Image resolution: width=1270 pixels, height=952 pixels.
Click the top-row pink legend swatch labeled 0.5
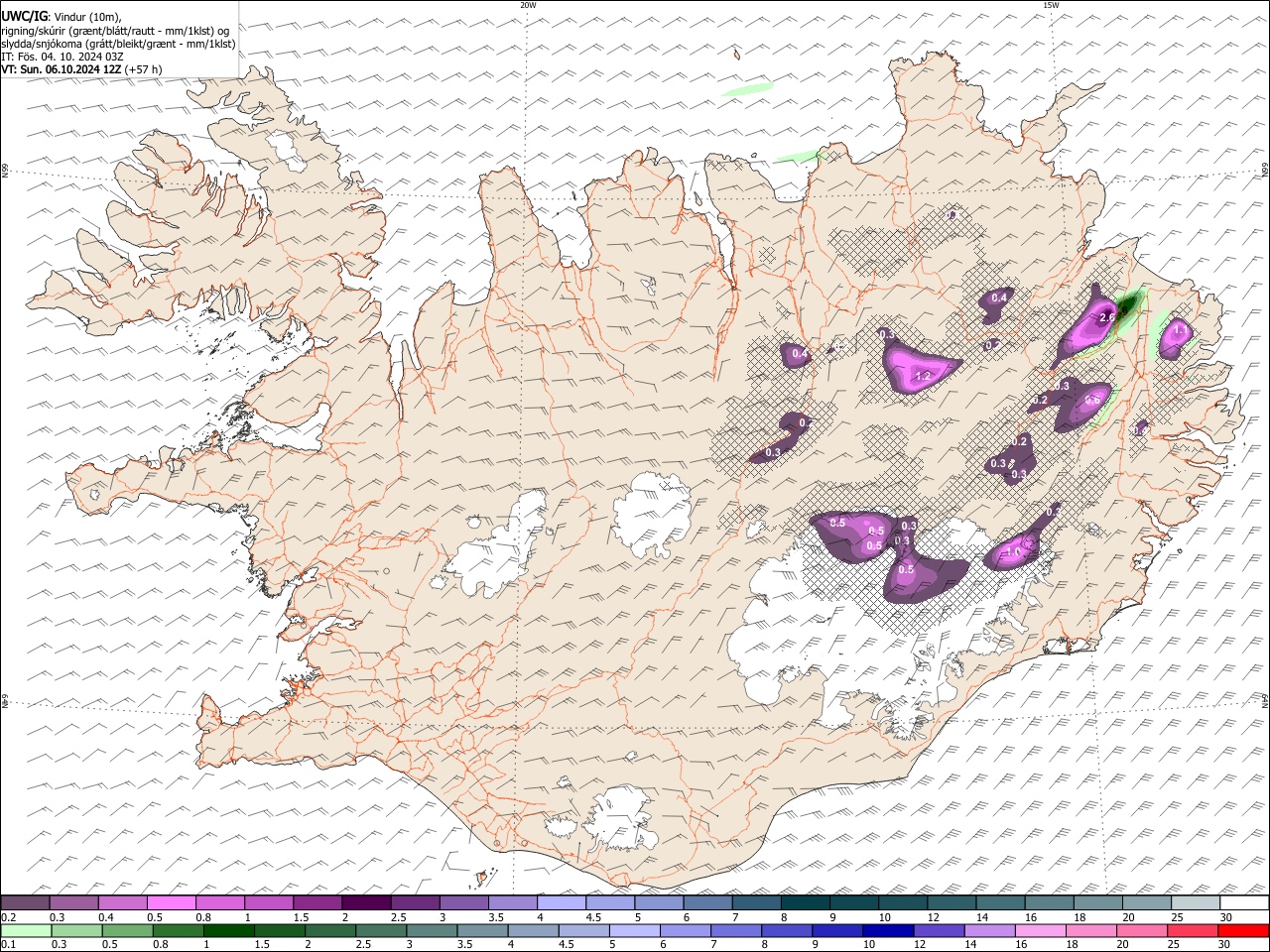171,903
